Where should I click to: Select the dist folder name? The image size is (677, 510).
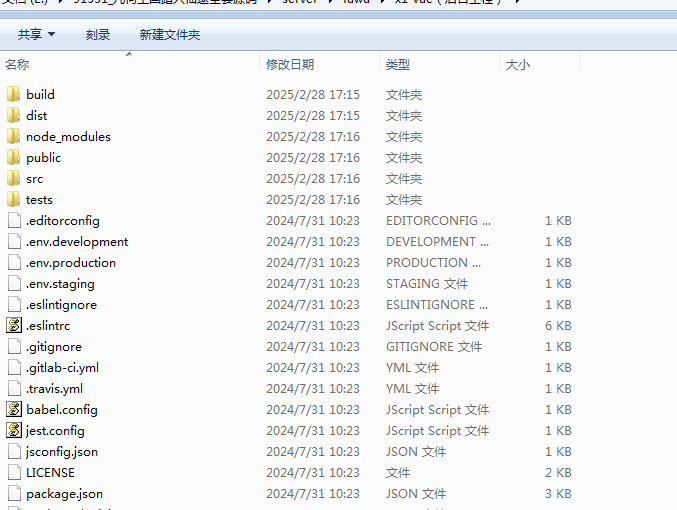pos(37,116)
